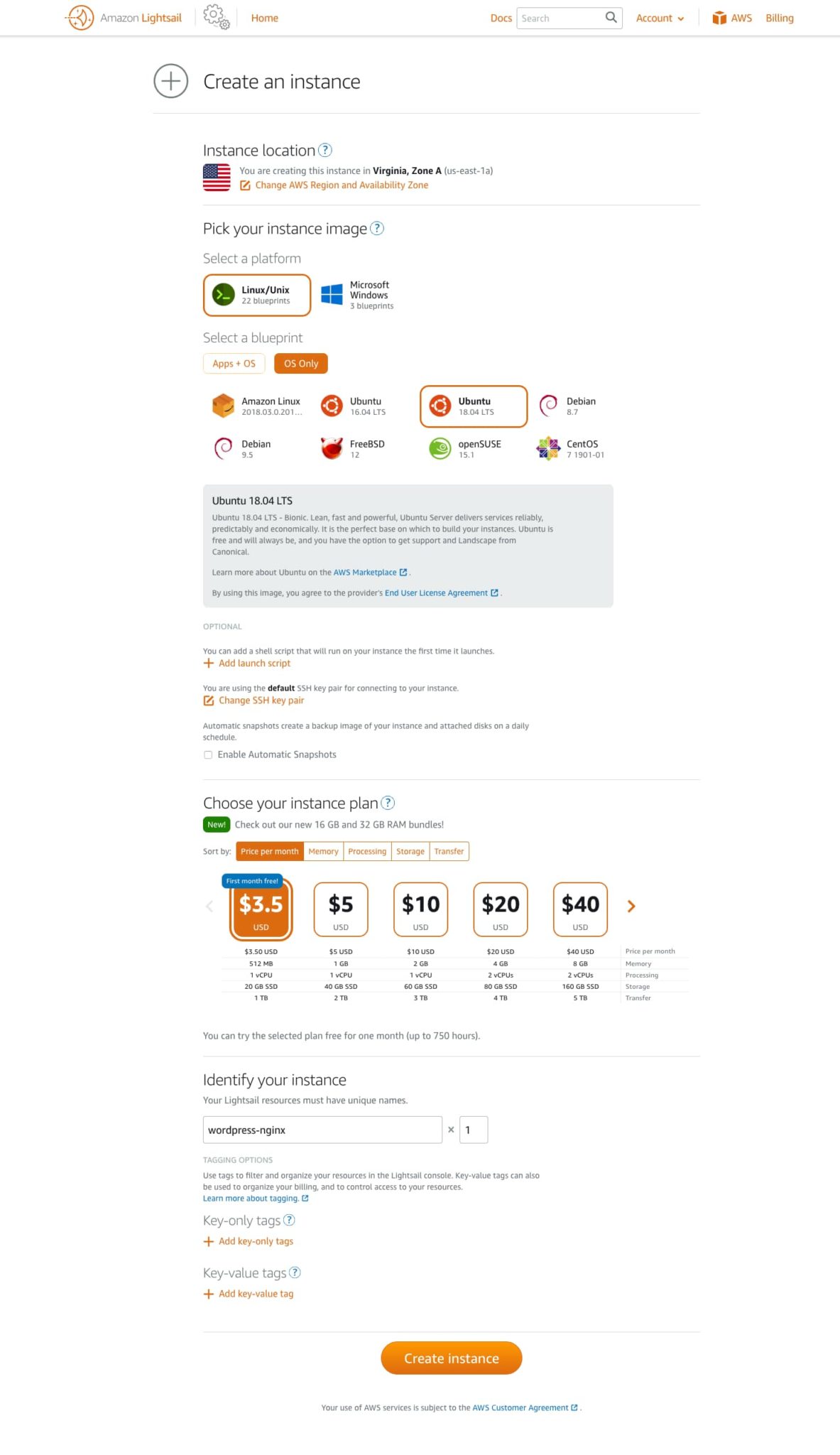The width and height of the screenshot is (840, 1455).
Task: Expand more instance plans with the right chevron
Action: (631, 906)
